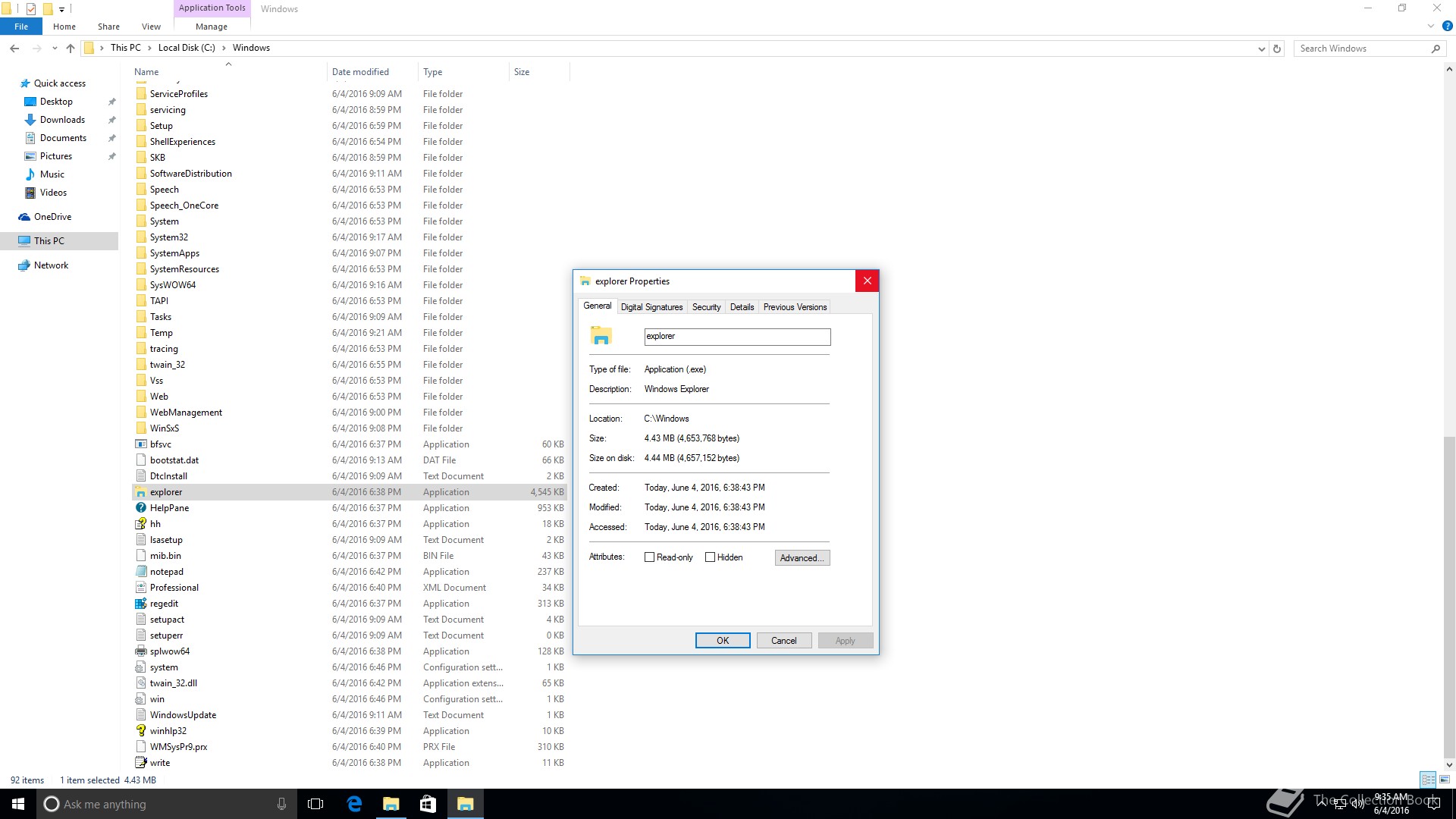Screen dimensions: 1456x819
Task: Sort files by Date modified column
Action: coord(372,72)
